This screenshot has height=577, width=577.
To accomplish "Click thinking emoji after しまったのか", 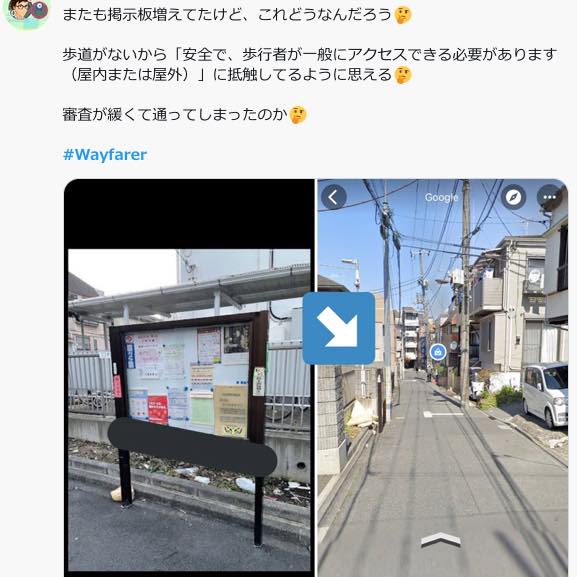I will click(x=298, y=115).
